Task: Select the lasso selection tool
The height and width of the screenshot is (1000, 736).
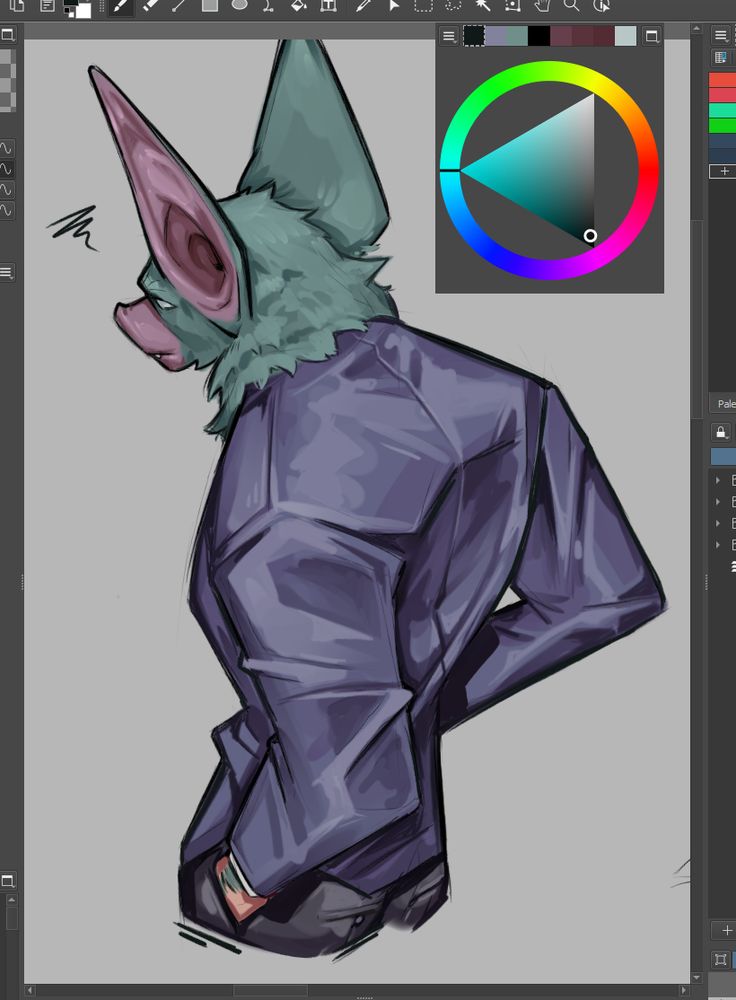Action: pyautogui.click(x=453, y=6)
